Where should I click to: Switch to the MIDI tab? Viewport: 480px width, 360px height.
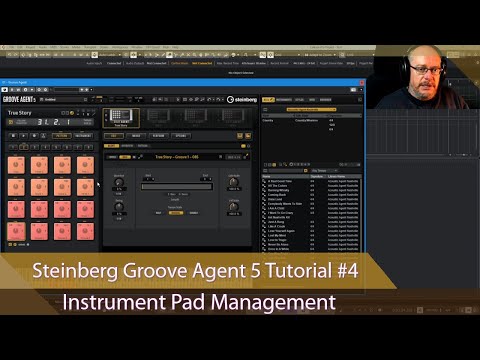[312, 100]
